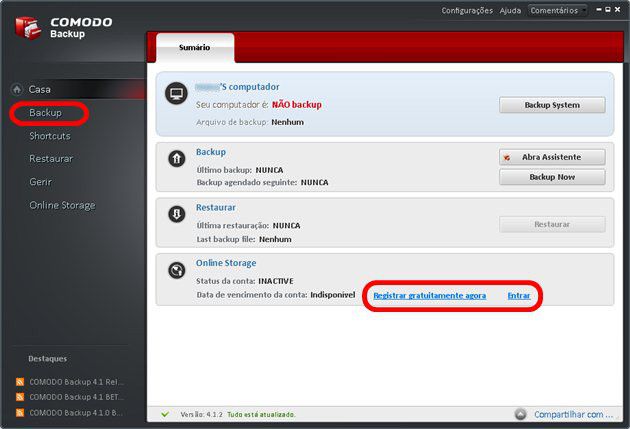The height and width of the screenshot is (429, 630).
Task: Click the Online Storage globe icon
Action: click(176, 270)
